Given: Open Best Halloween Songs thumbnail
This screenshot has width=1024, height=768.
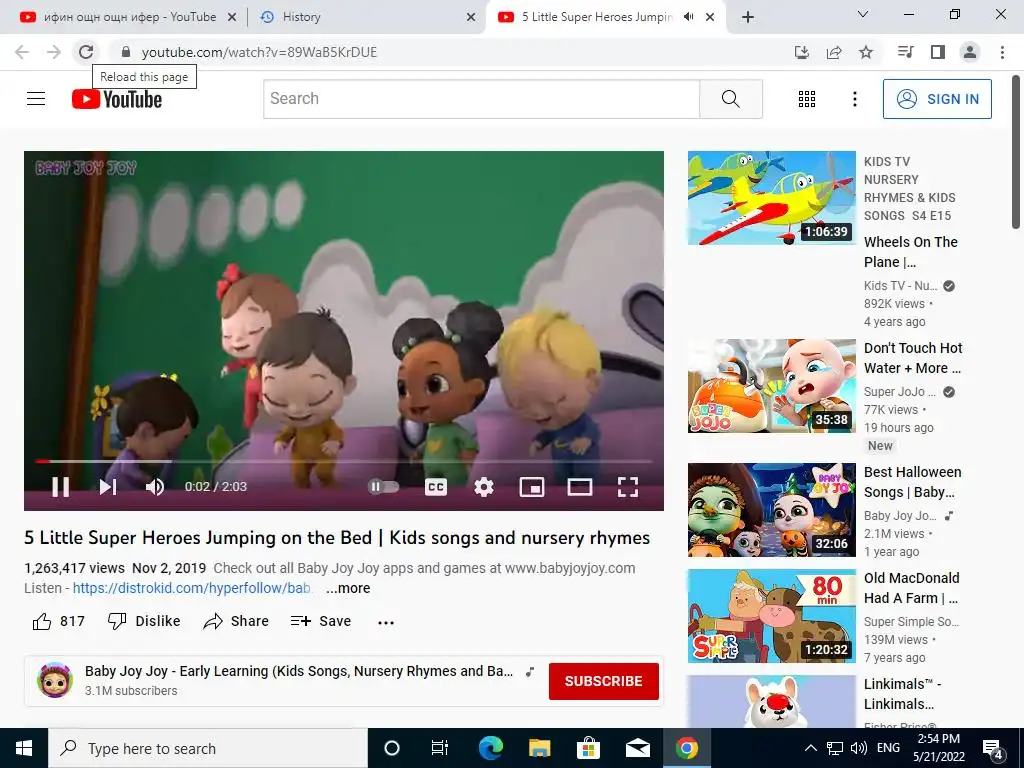Looking at the screenshot, I should tap(771, 510).
